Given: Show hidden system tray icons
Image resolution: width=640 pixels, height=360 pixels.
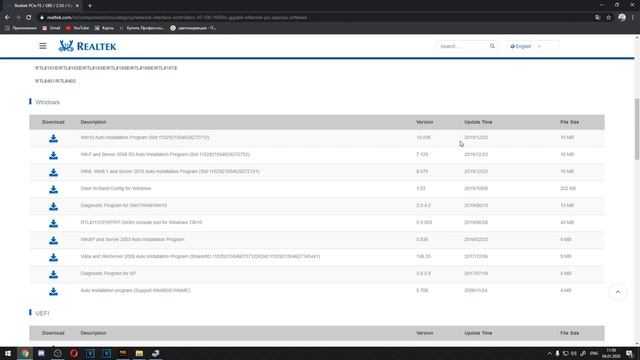Looking at the screenshot, I should coord(549,353).
